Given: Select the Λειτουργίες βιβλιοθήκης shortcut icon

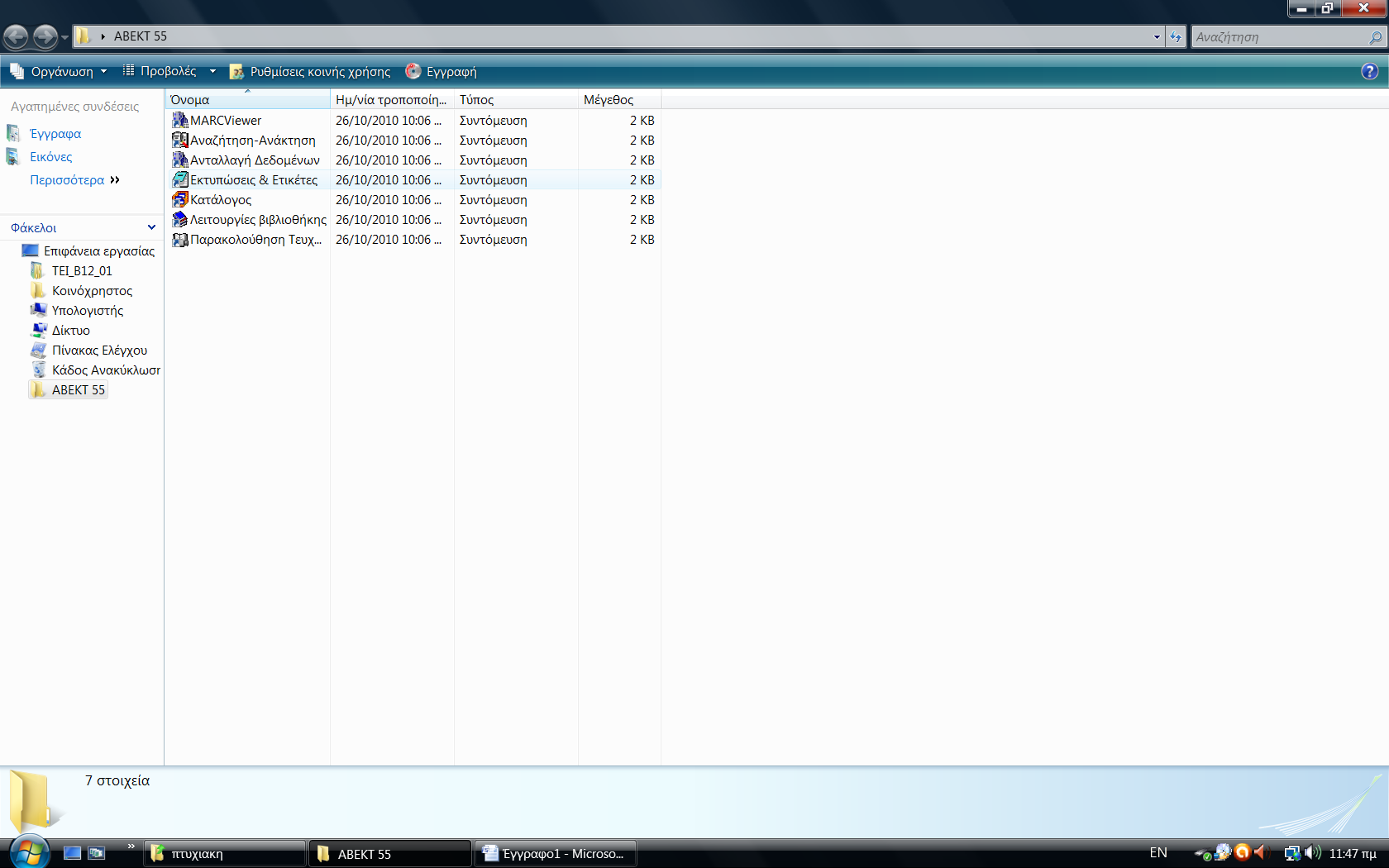Looking at the screenshot, I should [179, 220].
